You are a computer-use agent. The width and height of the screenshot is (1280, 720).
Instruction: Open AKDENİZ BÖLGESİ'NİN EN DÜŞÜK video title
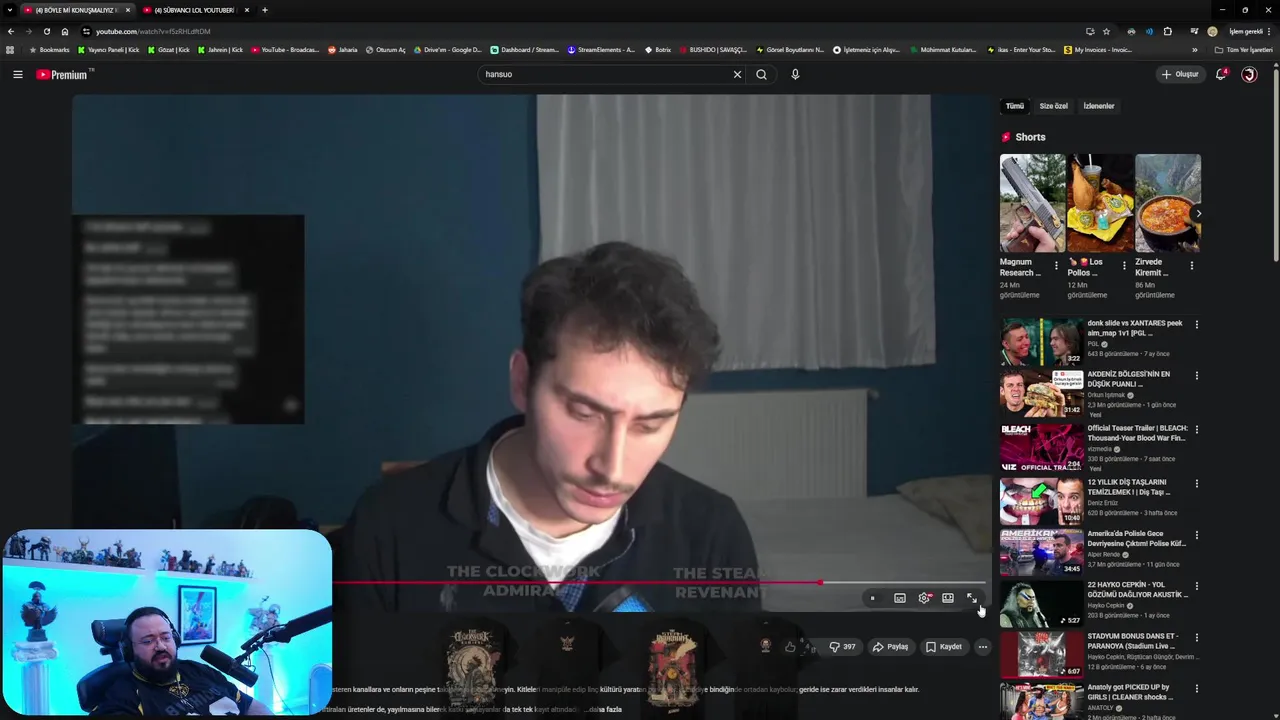click(1129, 379)
